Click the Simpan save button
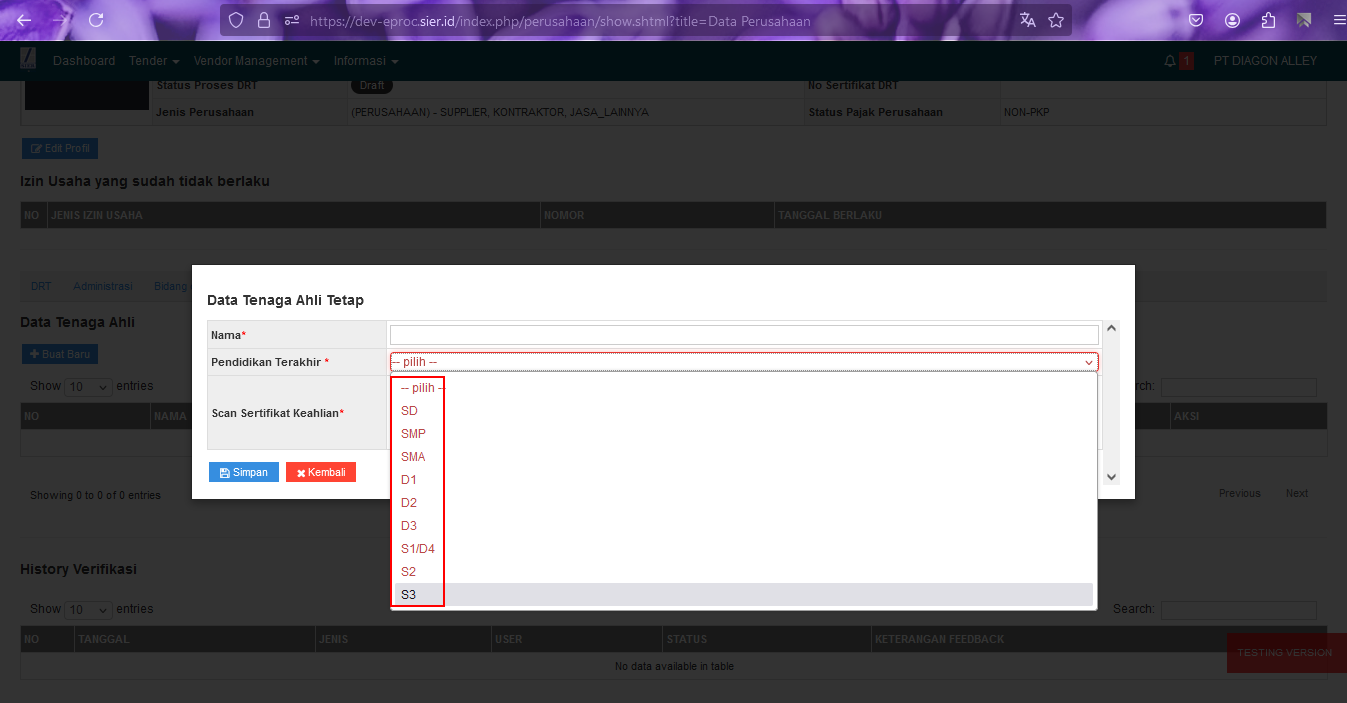Image resolution: width=1347 pixels, height=703 pixels. 244,472
